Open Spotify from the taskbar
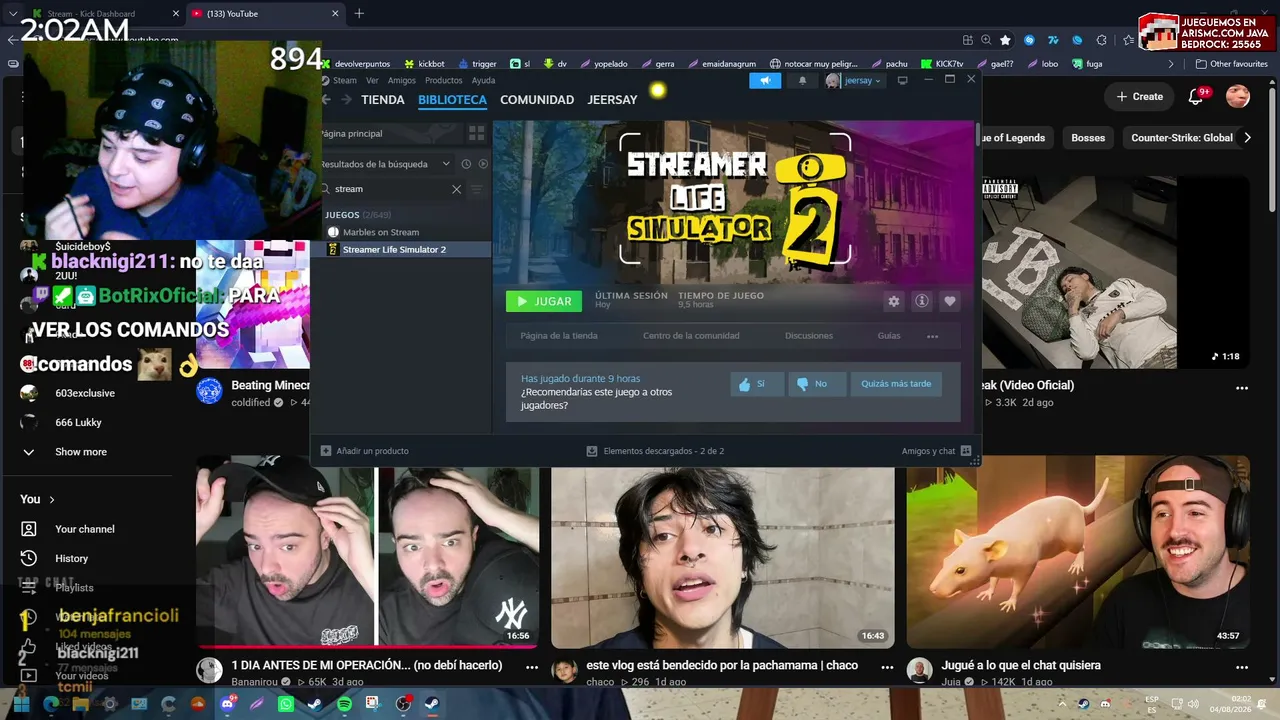Screen dimensions: 1280x720 [x=345, y=704]
